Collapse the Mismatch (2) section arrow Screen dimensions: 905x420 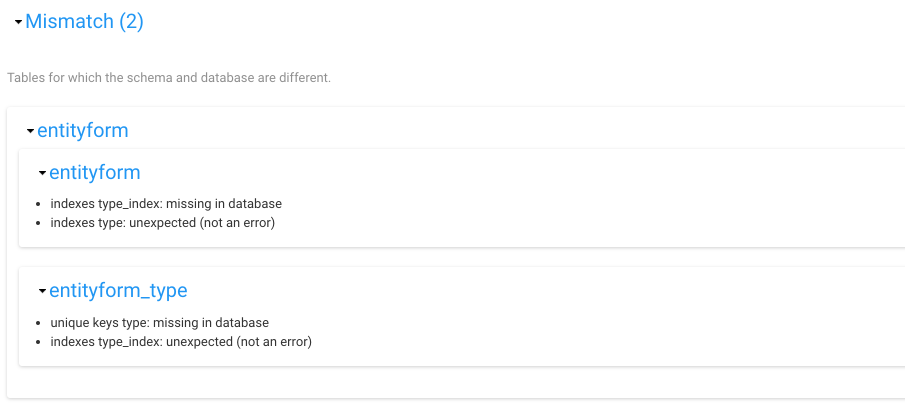(x=18, y=22)
